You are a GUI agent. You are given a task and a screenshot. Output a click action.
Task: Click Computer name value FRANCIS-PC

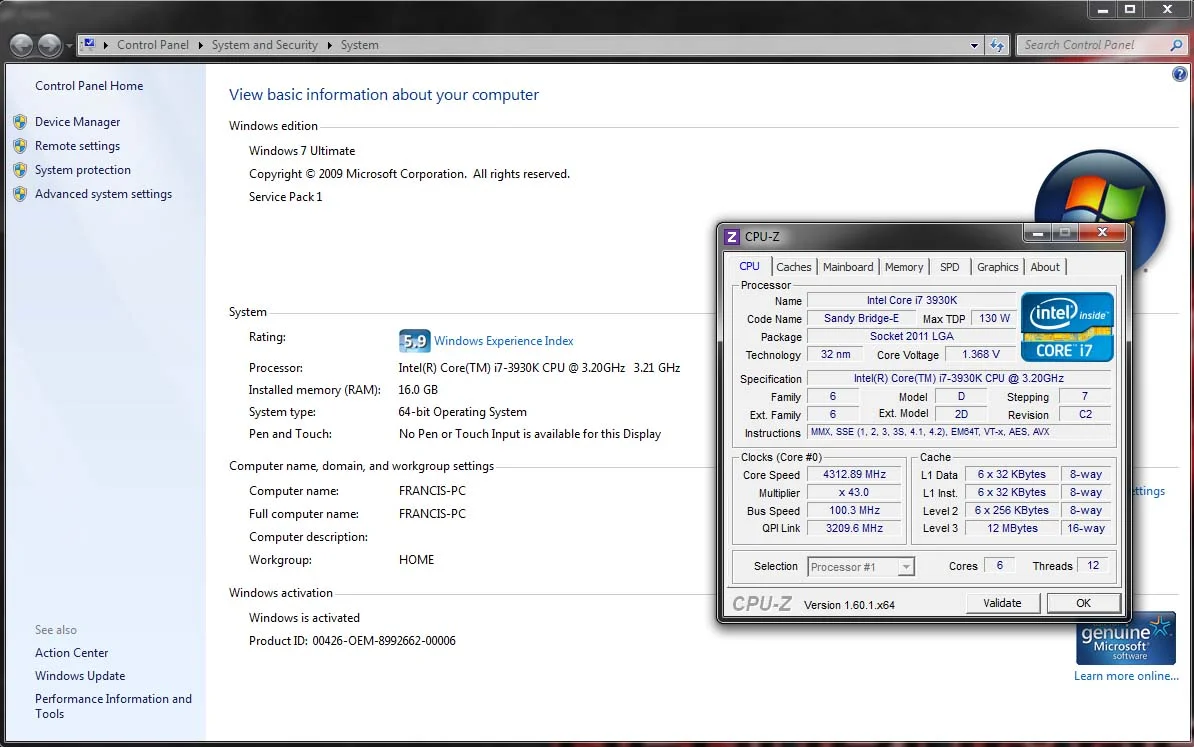(x=432, y=491)
